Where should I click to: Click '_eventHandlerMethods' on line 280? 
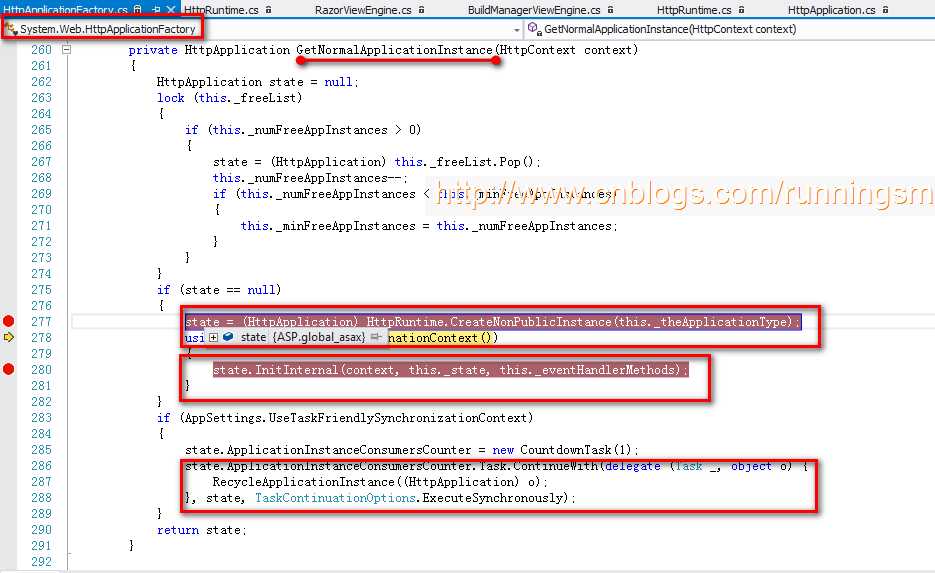(x=607, y=370)
